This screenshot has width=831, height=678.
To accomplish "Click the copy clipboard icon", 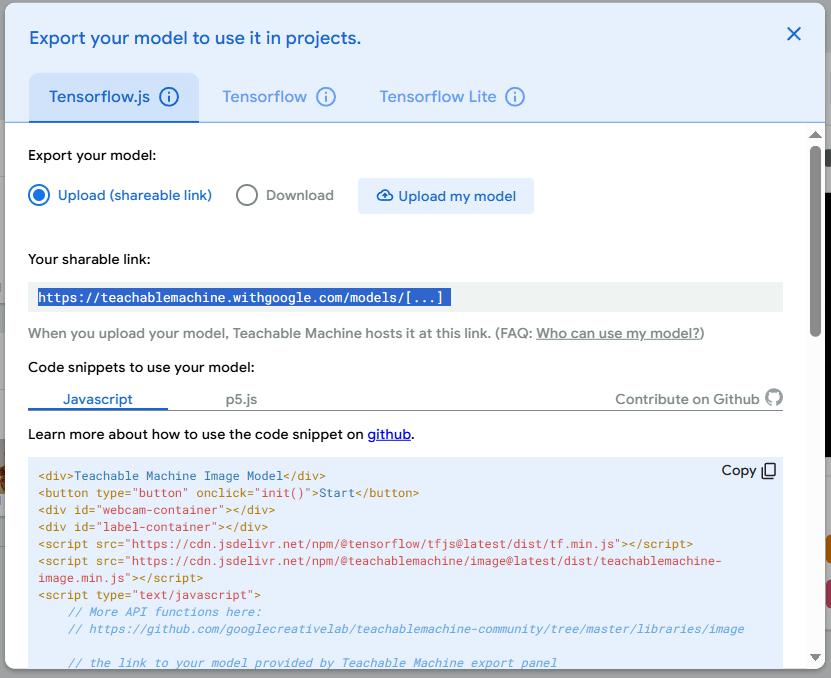I will 768,471.
